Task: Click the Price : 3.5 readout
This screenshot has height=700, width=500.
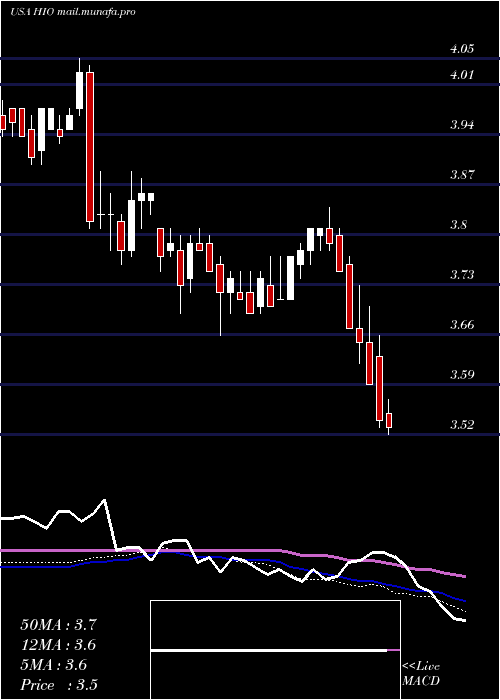Action: (59, 685)
